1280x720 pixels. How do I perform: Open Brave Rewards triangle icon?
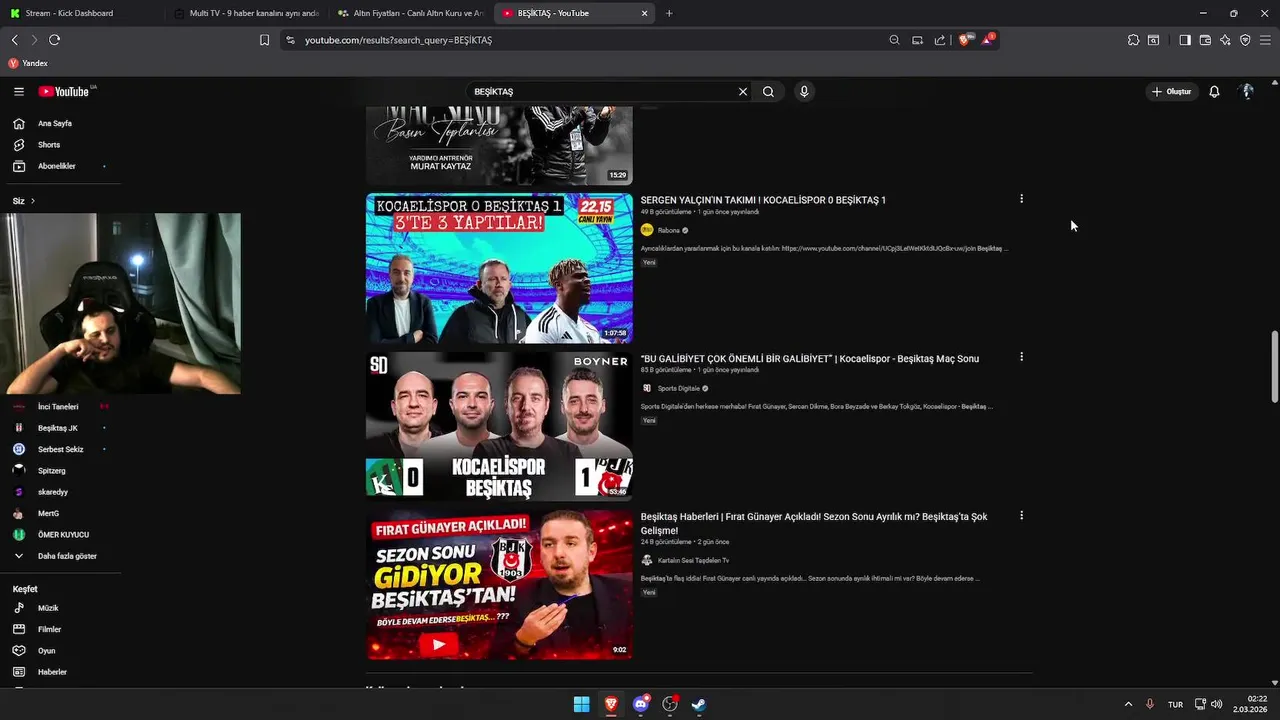click(988, 40)
